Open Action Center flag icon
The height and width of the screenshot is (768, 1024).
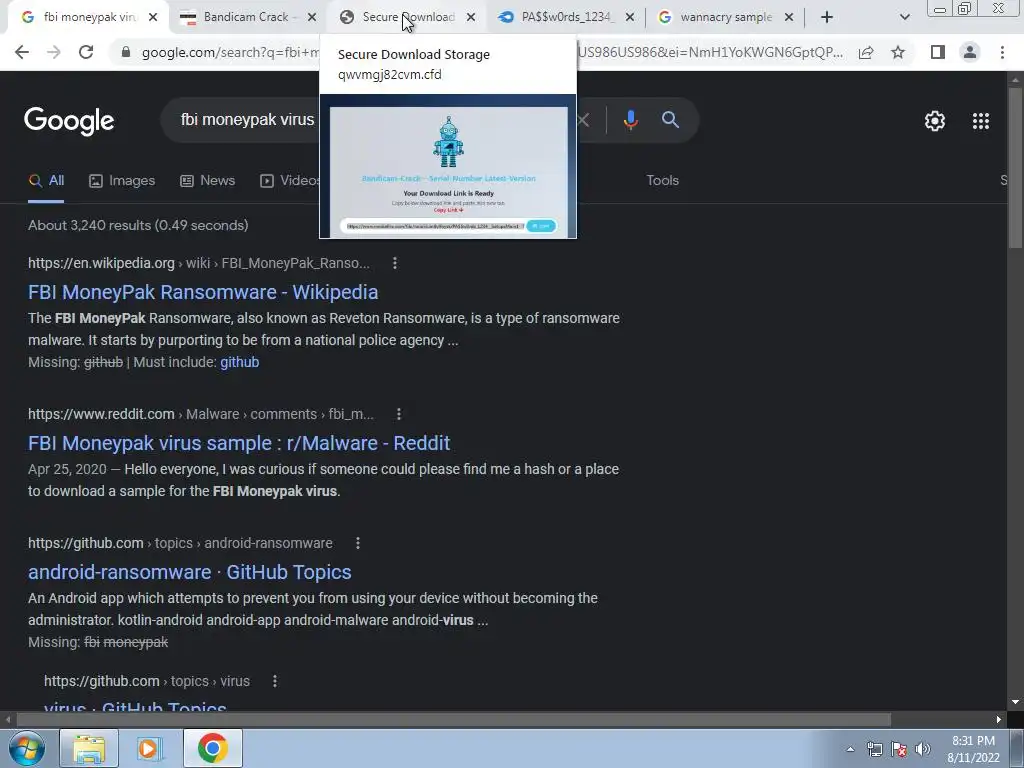899,749
